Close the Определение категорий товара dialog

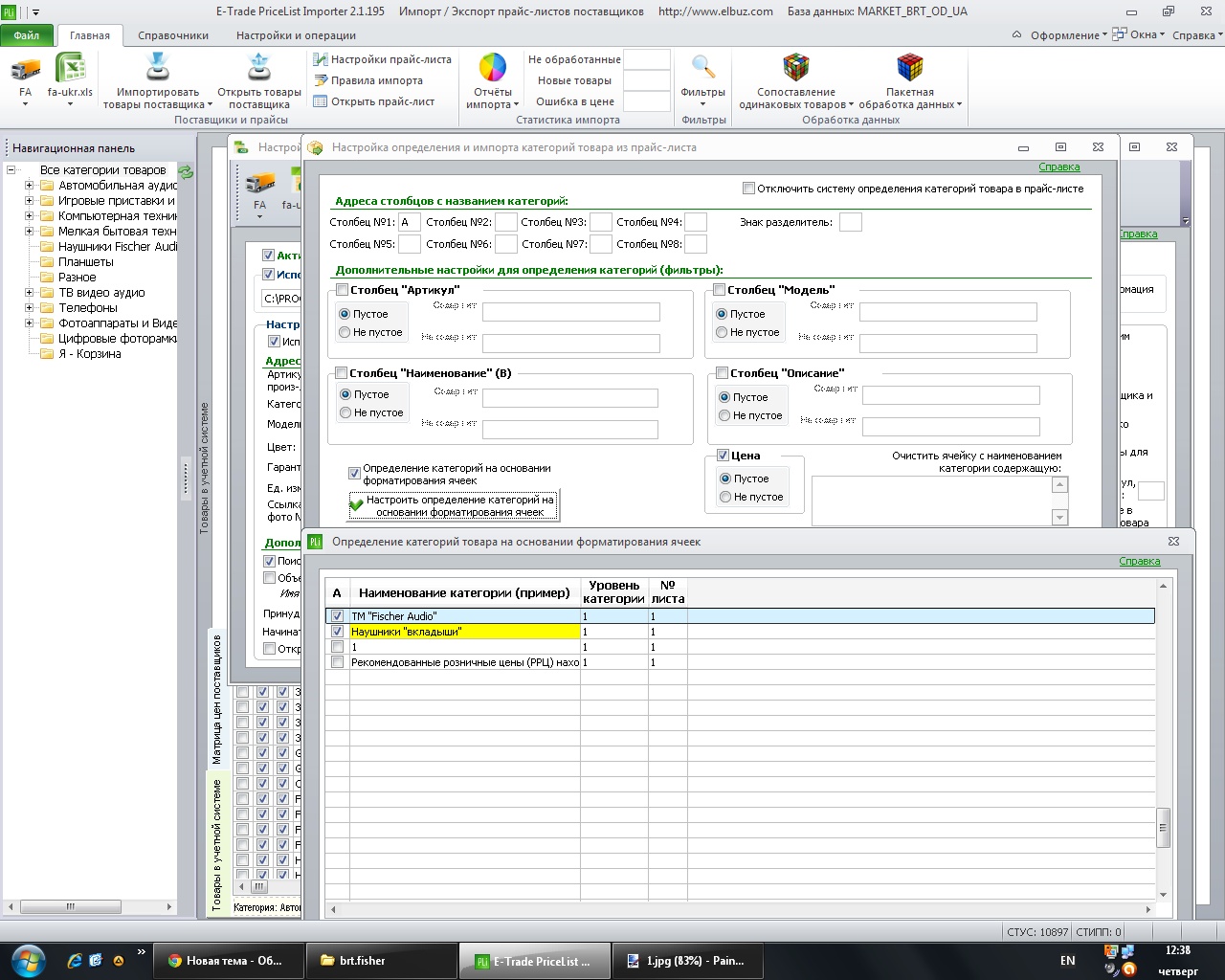1174,542
